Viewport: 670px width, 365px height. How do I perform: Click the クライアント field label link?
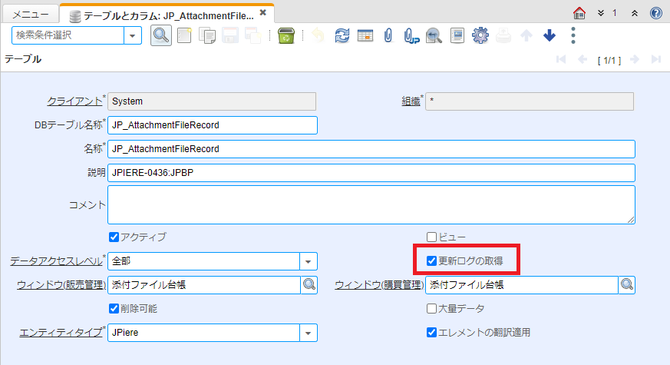point(75,101)
